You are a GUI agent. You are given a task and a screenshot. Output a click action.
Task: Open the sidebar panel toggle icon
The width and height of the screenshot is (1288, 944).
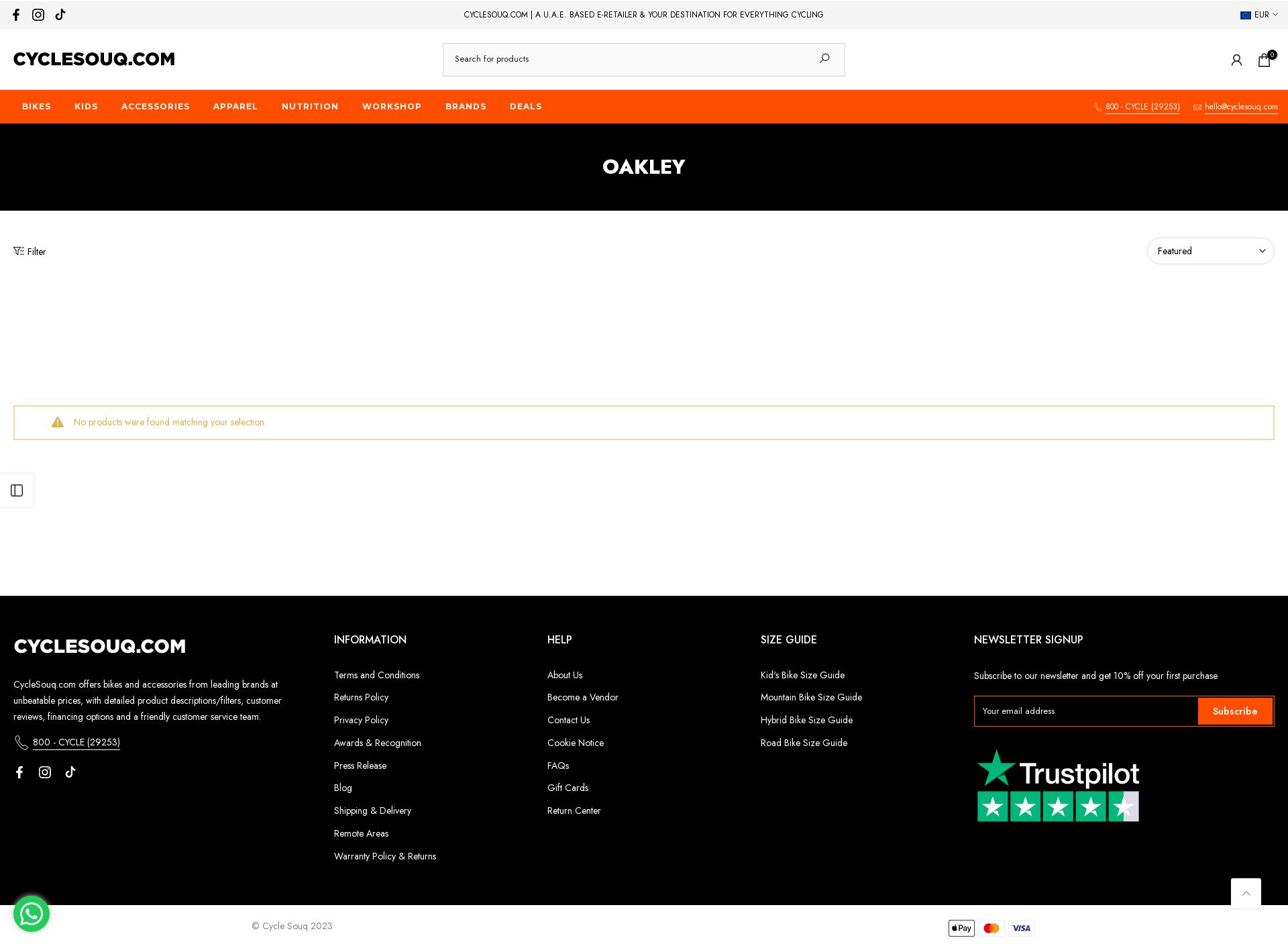click(x=17, y=490)
